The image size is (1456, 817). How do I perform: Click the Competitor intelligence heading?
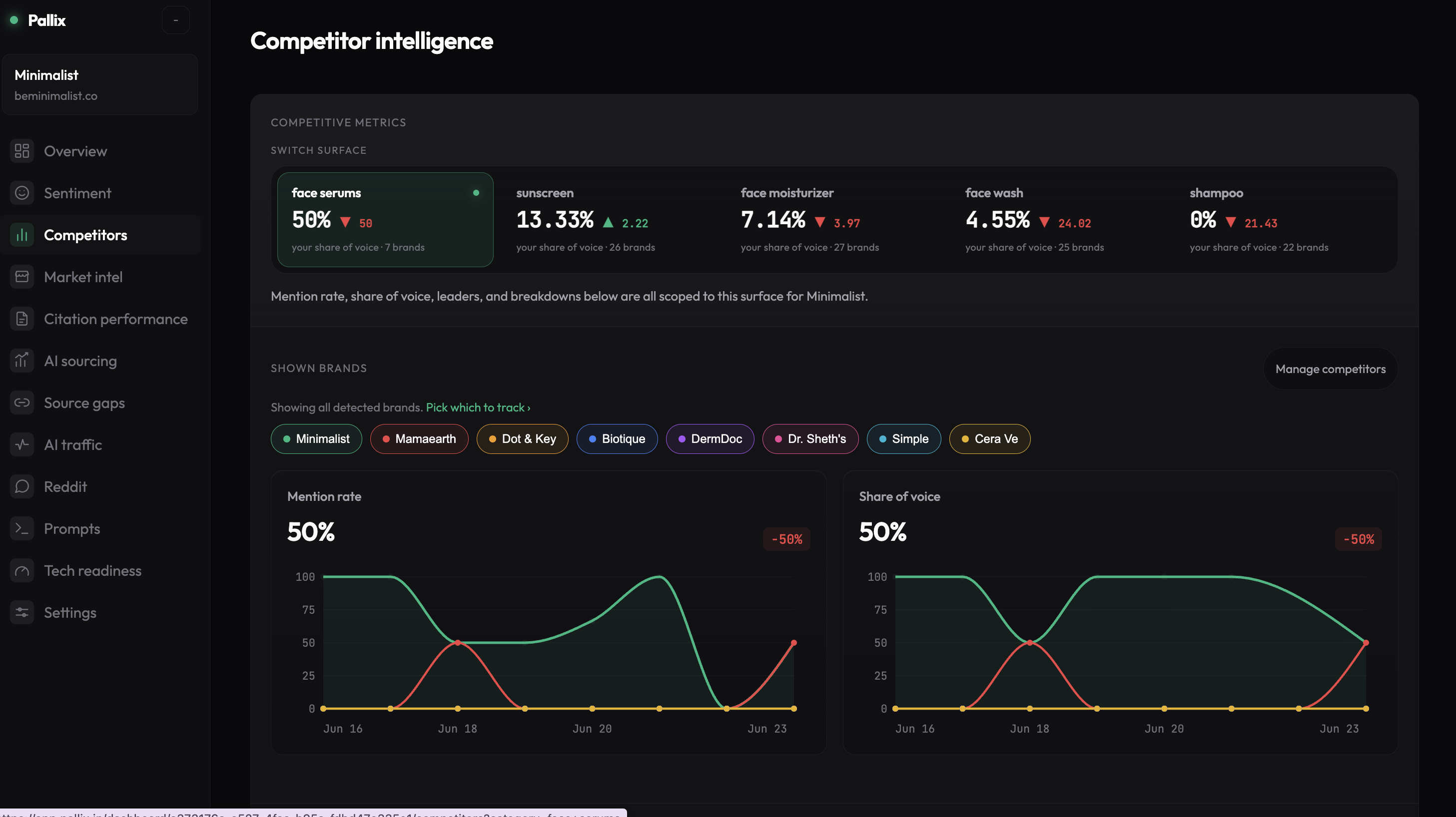pyautogui.click(x=371, y=40)
